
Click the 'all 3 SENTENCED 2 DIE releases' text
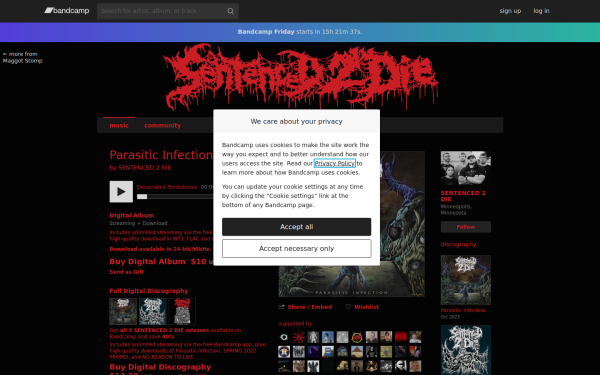[x=165, y=330]
